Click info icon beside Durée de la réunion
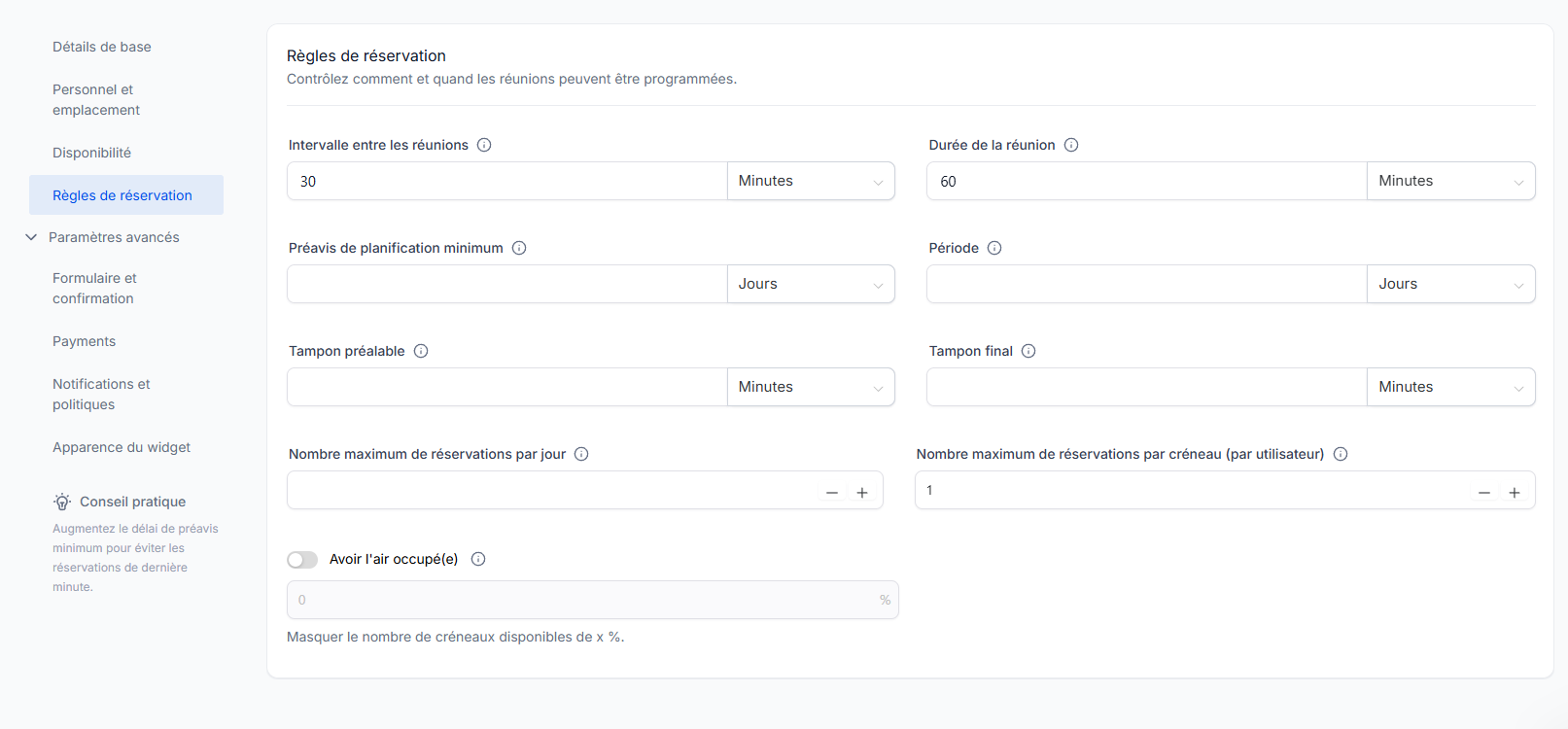The width and height of the screenshot is (1568, 729). point(1071,145)
